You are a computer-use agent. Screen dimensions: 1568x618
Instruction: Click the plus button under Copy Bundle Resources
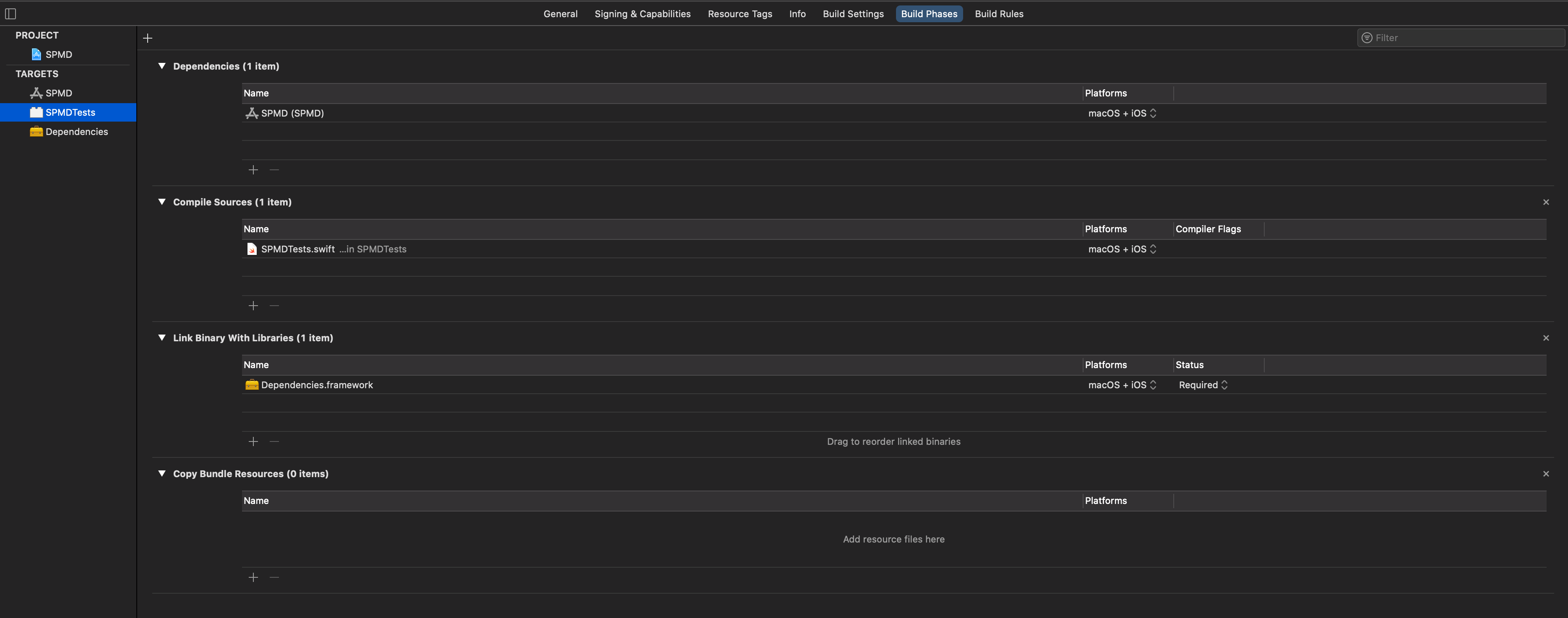pyautogui.click(x=253, y=577)
